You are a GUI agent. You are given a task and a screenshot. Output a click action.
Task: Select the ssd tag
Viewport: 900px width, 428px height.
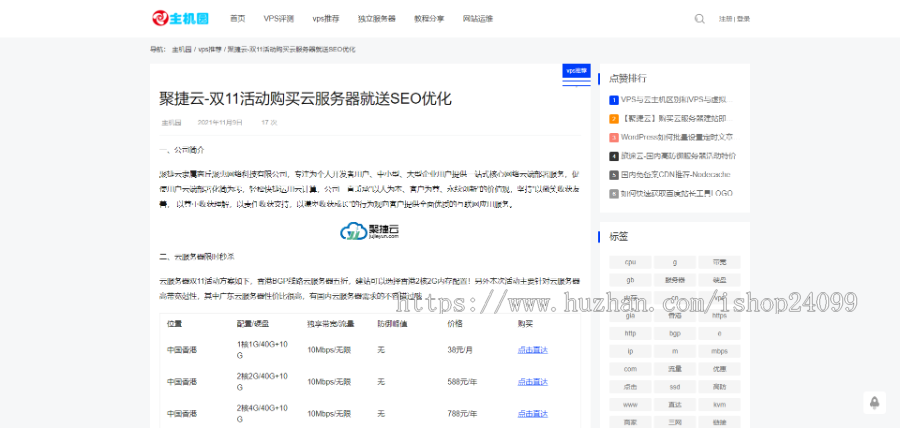tap(674, 387)
